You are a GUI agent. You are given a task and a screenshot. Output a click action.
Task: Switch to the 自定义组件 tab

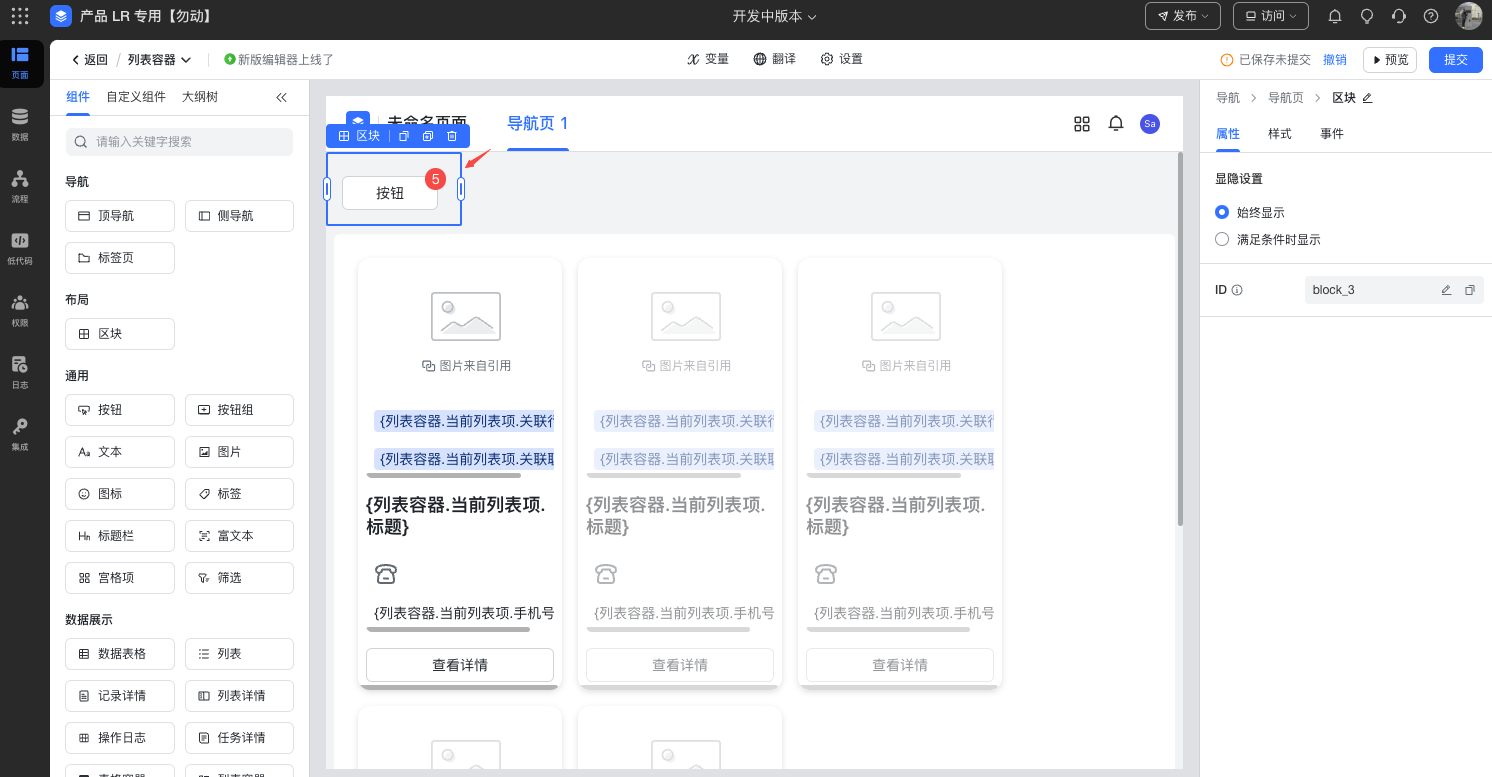(136, 97)
